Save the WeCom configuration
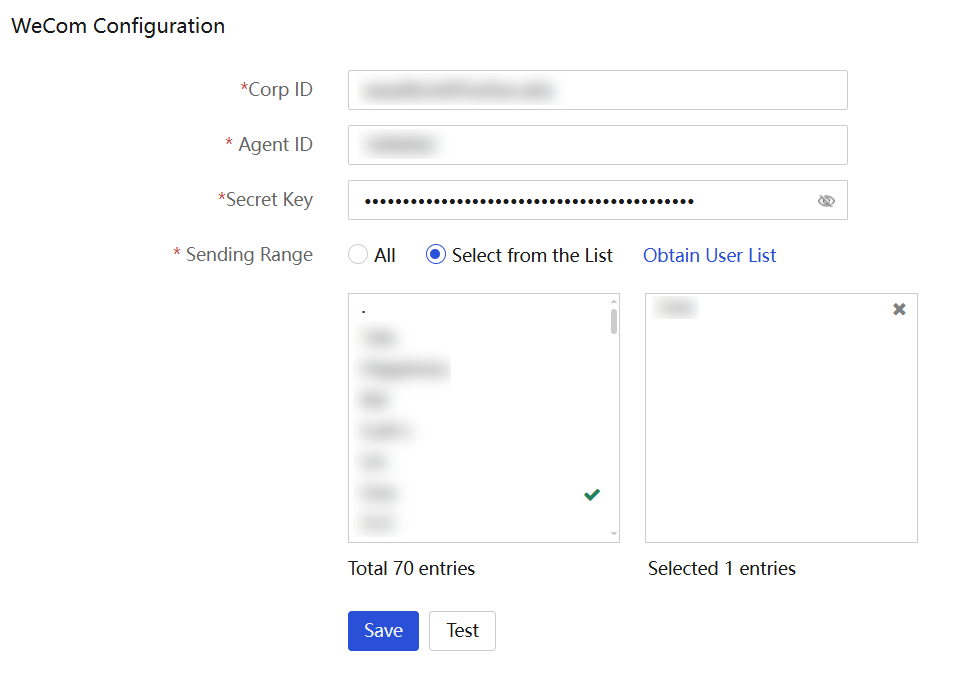The width and height of the screenshot is (970, 675). [x=383, y=630]
